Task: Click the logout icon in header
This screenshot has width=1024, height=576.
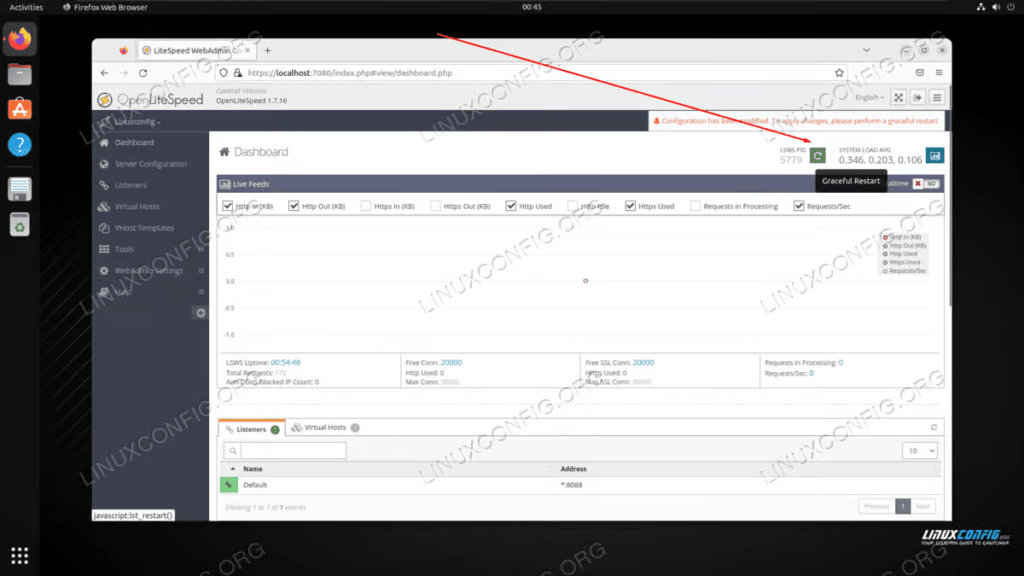Action: pyautogui.click(x=917, y=97)
